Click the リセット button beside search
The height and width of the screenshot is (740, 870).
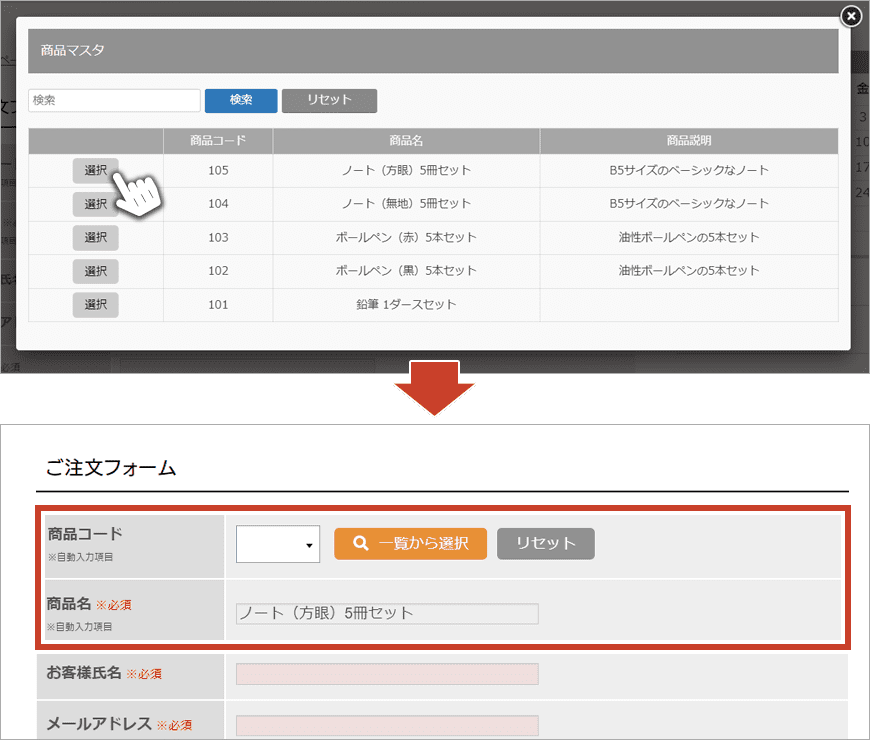(x=329, y=100)
